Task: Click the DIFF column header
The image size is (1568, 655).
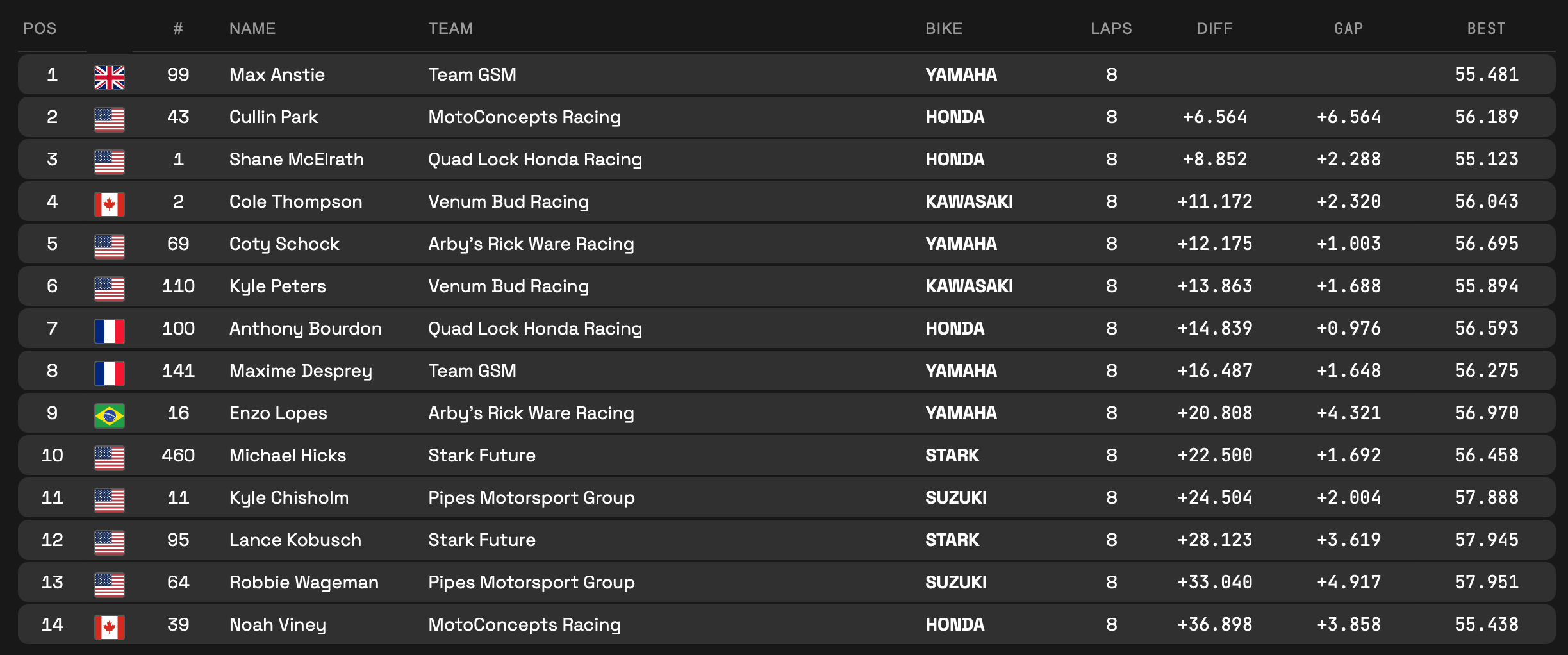Action: [1214, 29]
